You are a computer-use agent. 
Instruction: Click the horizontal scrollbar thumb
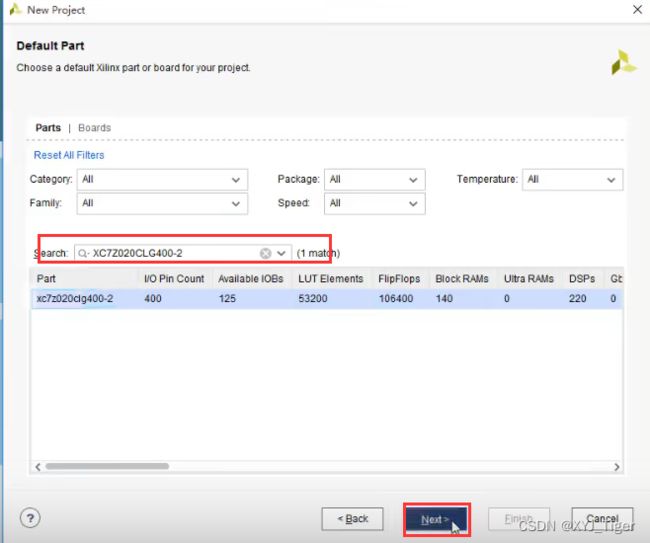[x=107, y=466]
